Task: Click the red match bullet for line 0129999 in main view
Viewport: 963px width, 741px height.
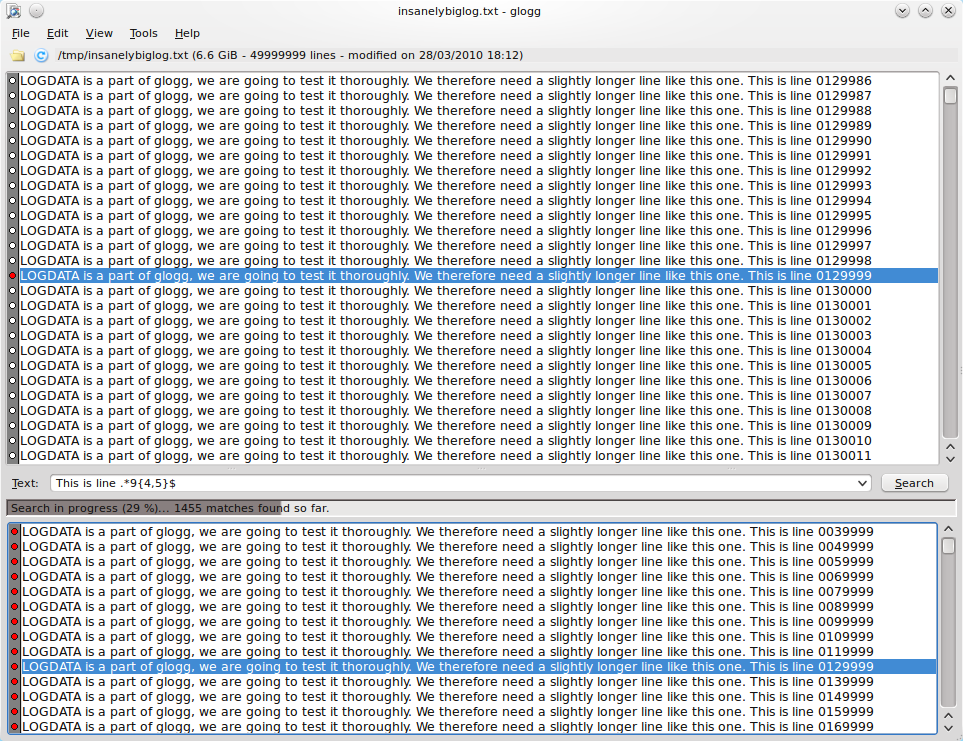Action: (13, 276)
